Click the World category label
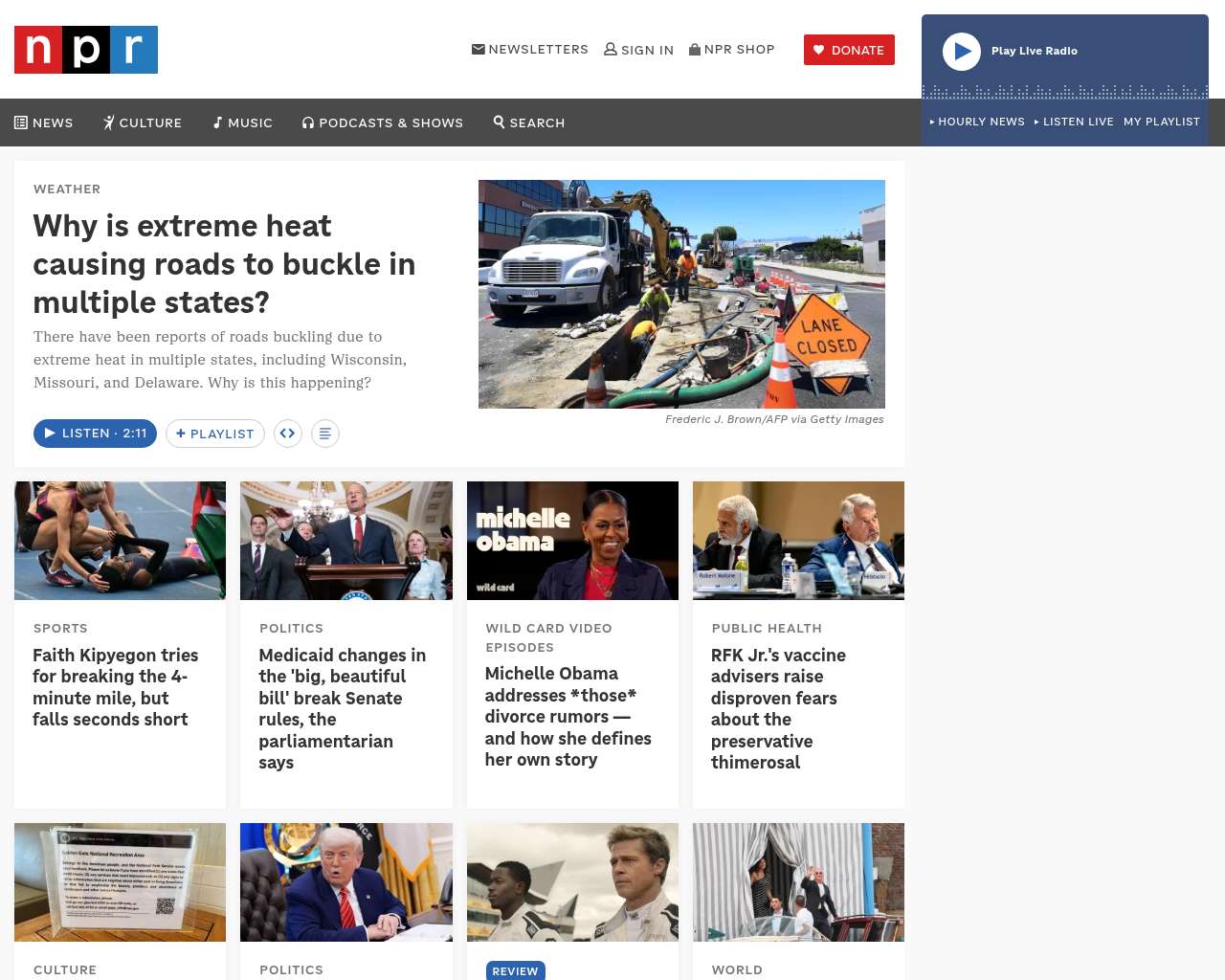1225x980 pixels. (737, 970)
